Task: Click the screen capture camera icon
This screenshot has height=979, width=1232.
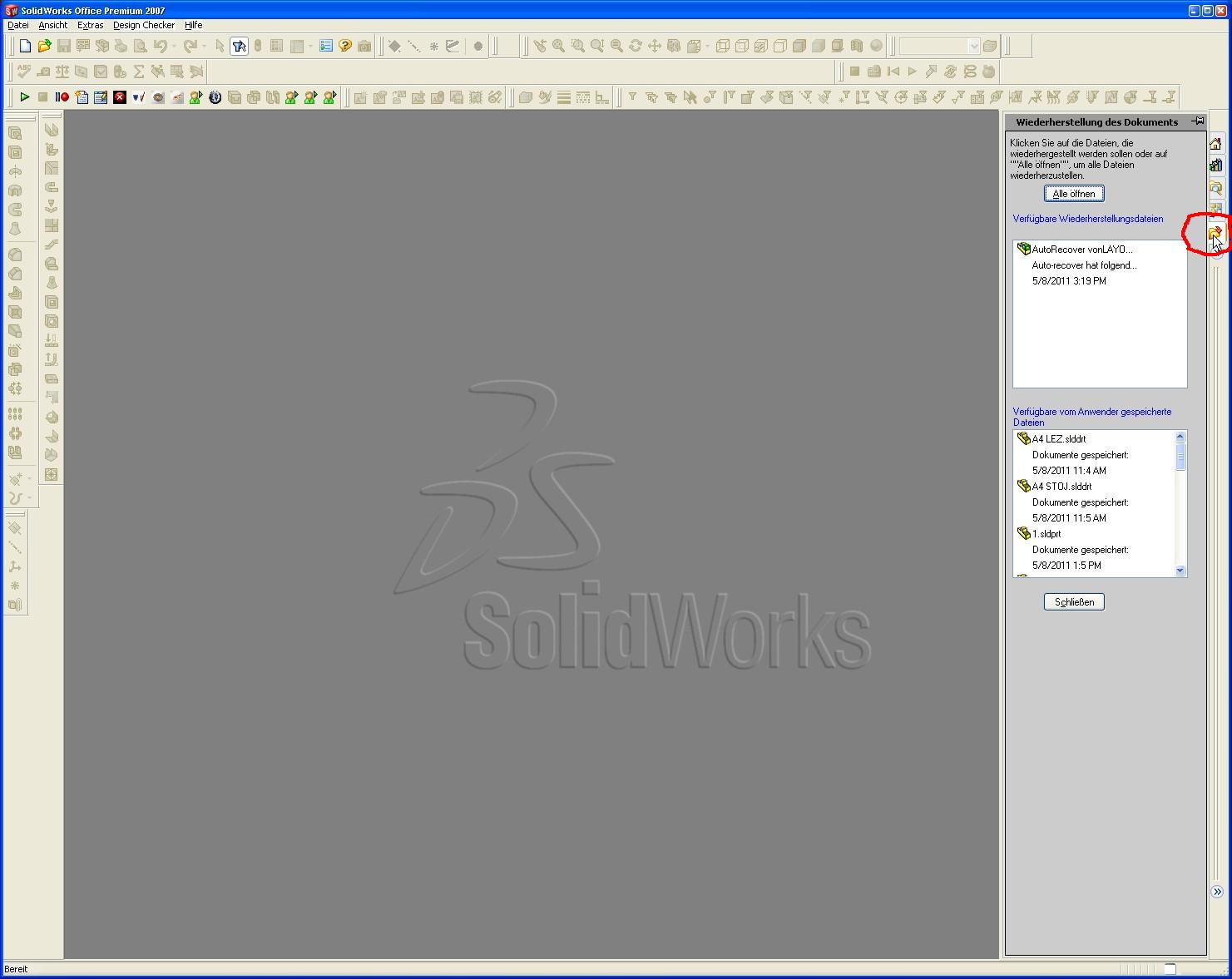Action: [364, 46]
